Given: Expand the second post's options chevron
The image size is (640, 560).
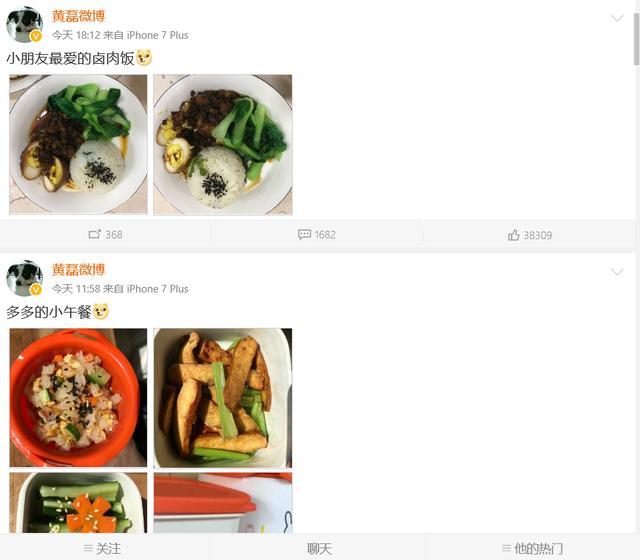Looking at the screenshot, I should point(617,272).
